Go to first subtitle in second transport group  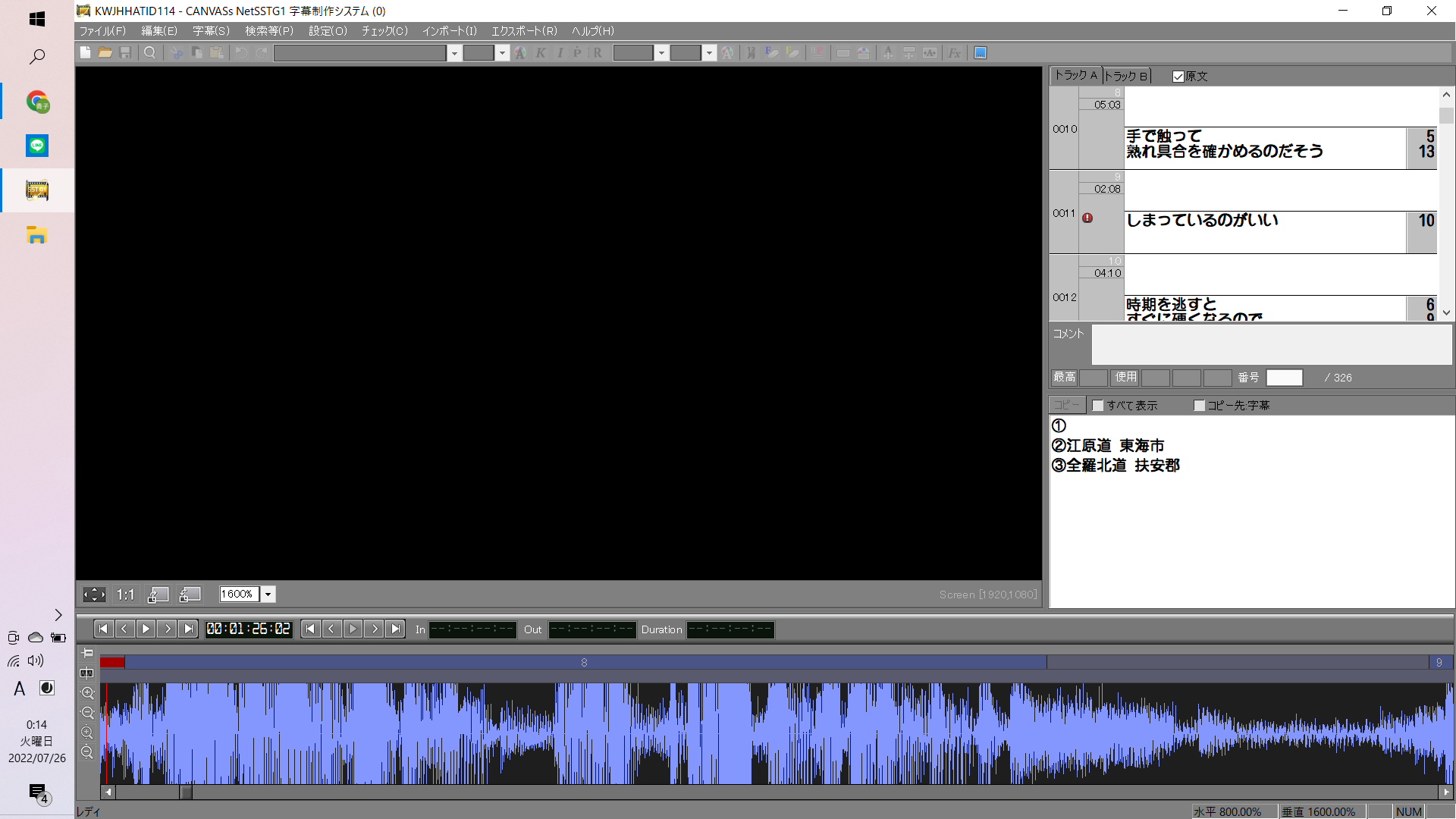310,629
